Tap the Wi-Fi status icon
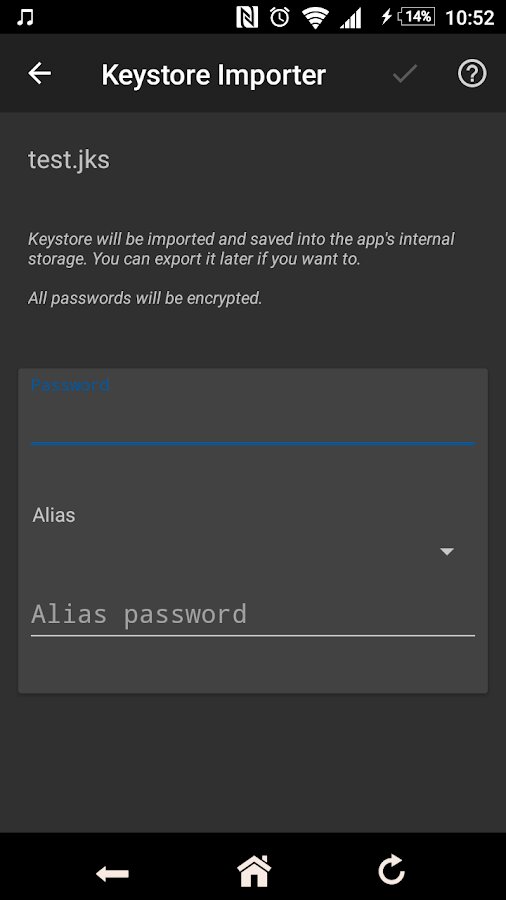The width and height of the screenshot is (506, 900). click(315, 18)
